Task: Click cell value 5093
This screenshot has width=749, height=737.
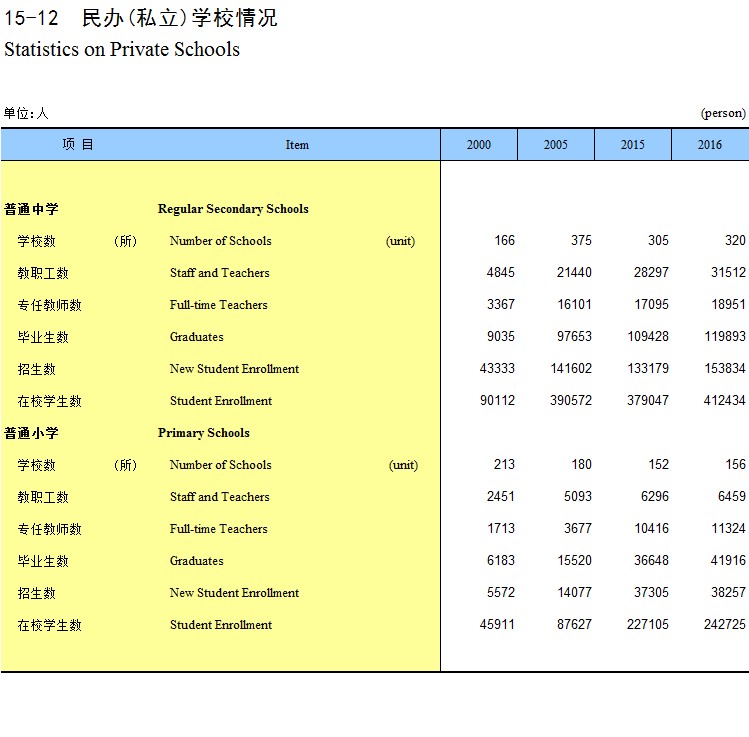Action: pos(578,496)
